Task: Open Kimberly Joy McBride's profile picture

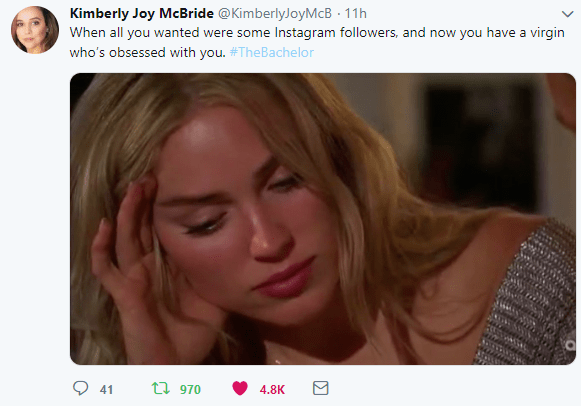Action: click(x=35, y=30)
